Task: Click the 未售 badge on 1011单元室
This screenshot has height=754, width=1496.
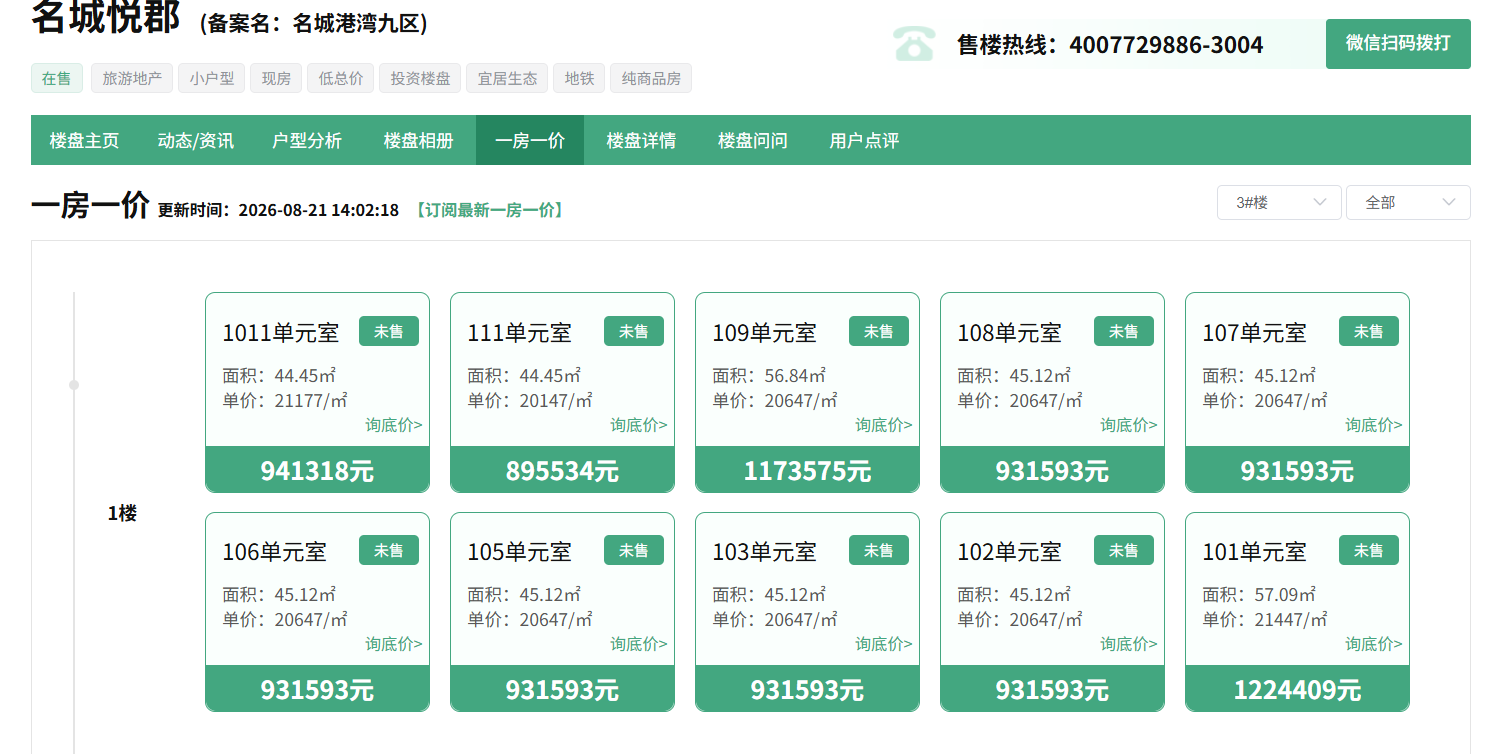Action: pos(389,331)
